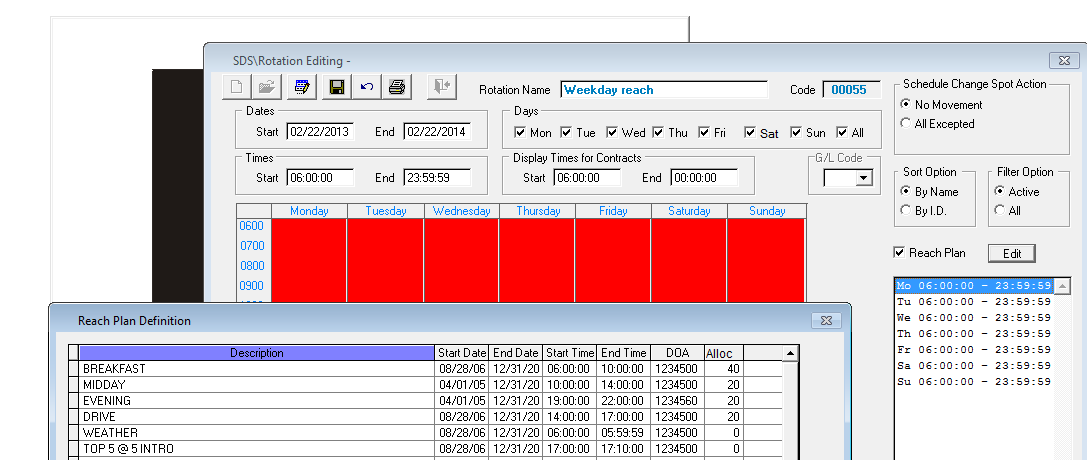The width and height of the screenshot is (1087, 460).
Task: Click the Rotation Name text field
Action: 664,90
